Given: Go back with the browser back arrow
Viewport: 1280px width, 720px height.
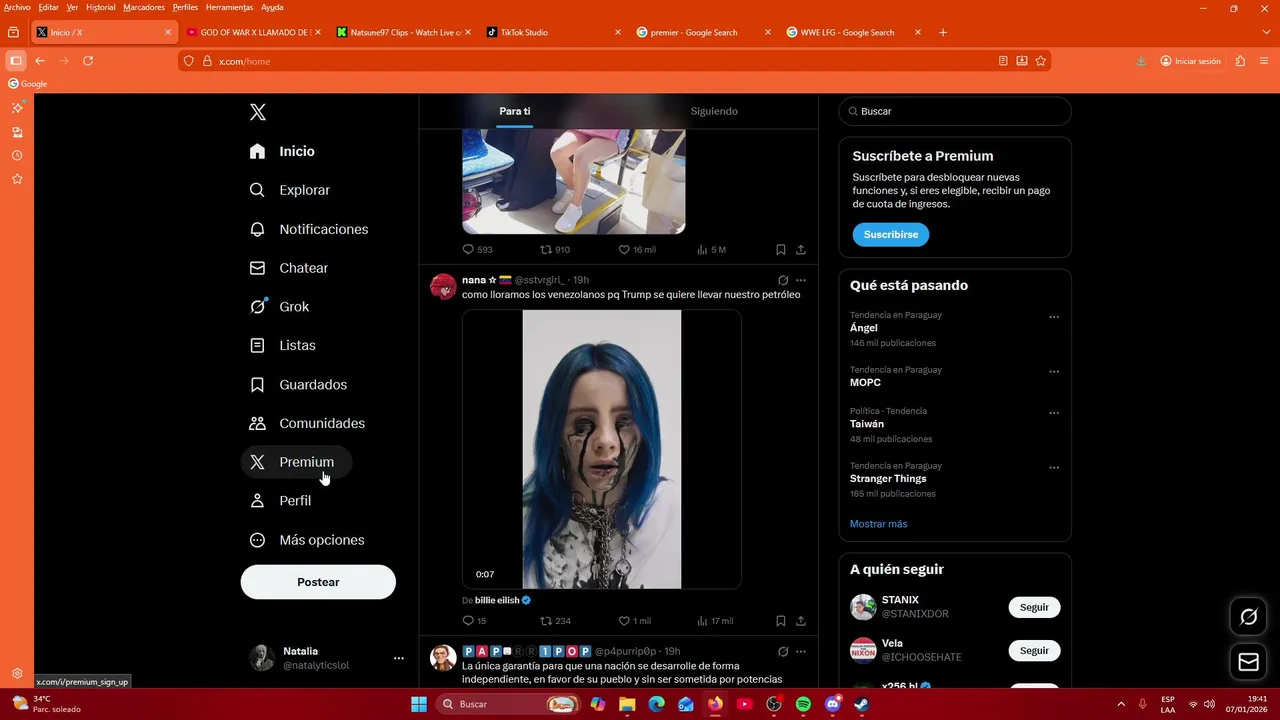Looking at the screenshot, I should [x=40, y=61].
